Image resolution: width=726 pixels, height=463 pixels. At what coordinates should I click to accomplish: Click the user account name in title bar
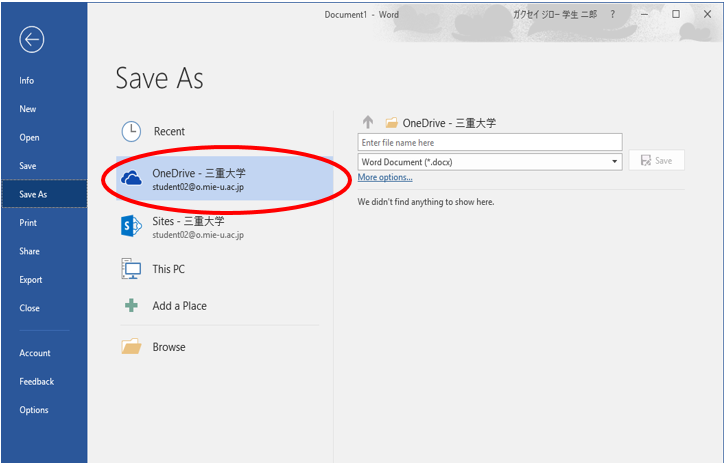(x=555, y=14)
